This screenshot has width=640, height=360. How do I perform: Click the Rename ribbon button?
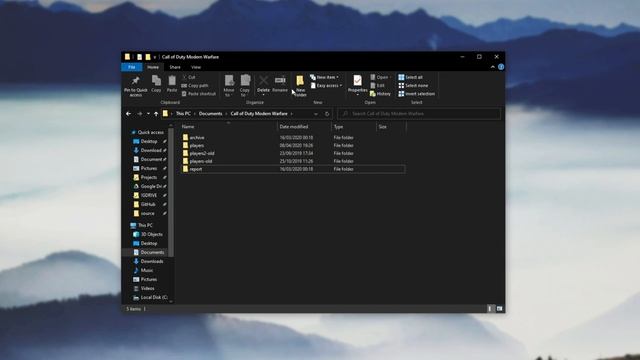pos(280,84)
